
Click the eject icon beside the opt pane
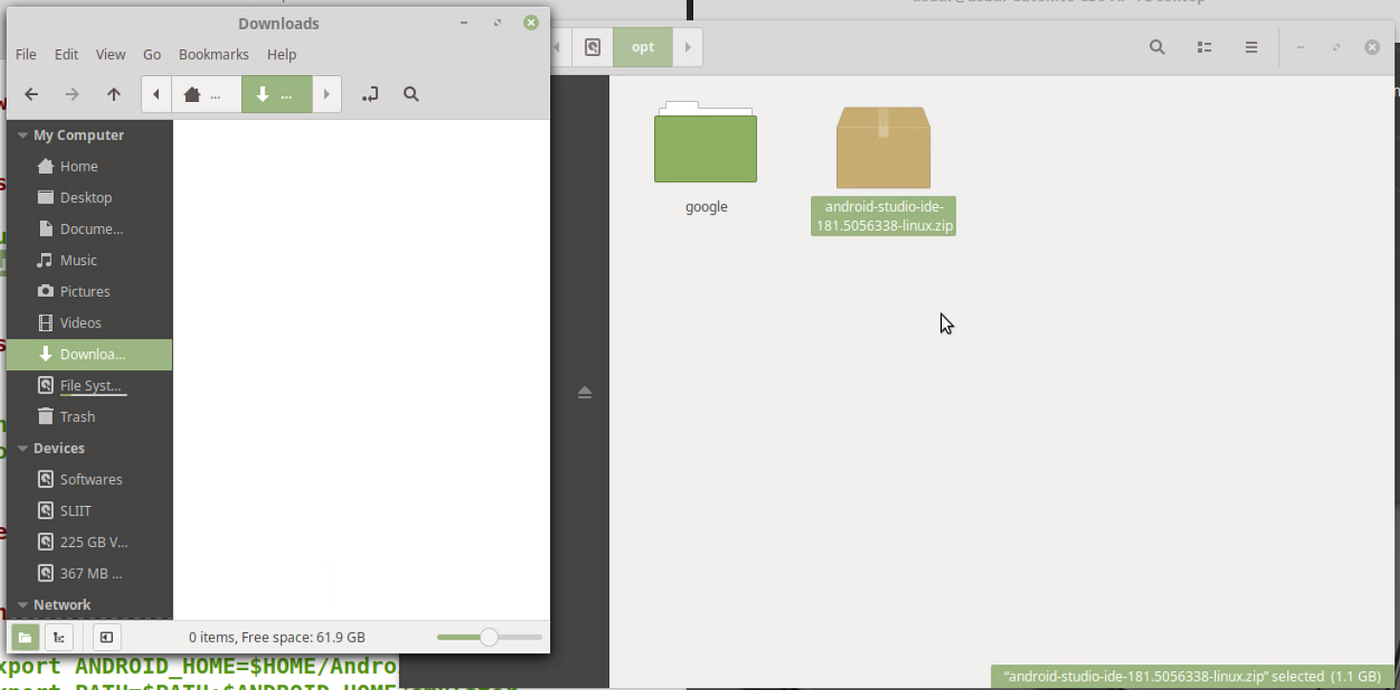(585, 392)
